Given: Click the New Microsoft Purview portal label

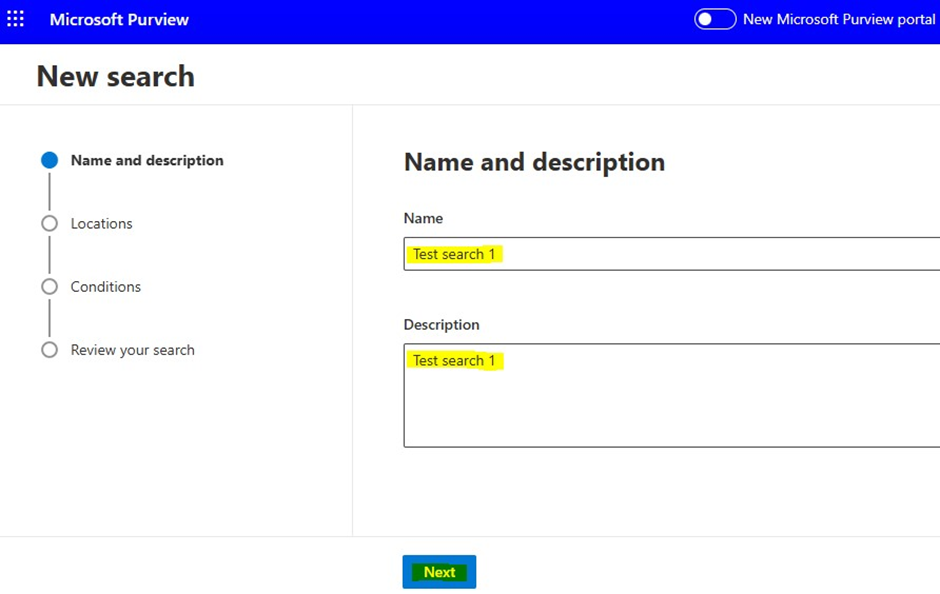Looking at the screenshot, I should click(838, 19).
